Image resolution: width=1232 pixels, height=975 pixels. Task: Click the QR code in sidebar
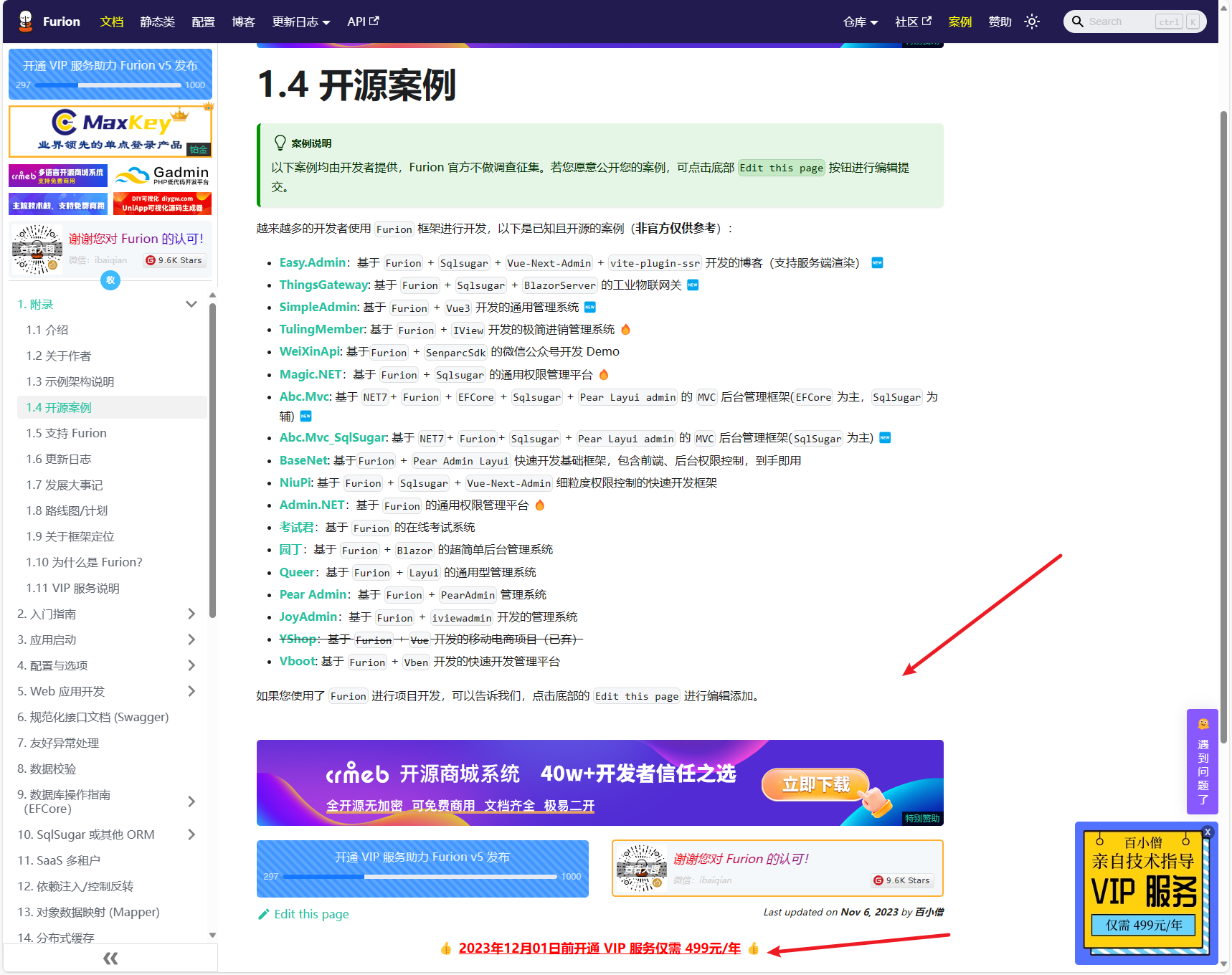point(37,249)
